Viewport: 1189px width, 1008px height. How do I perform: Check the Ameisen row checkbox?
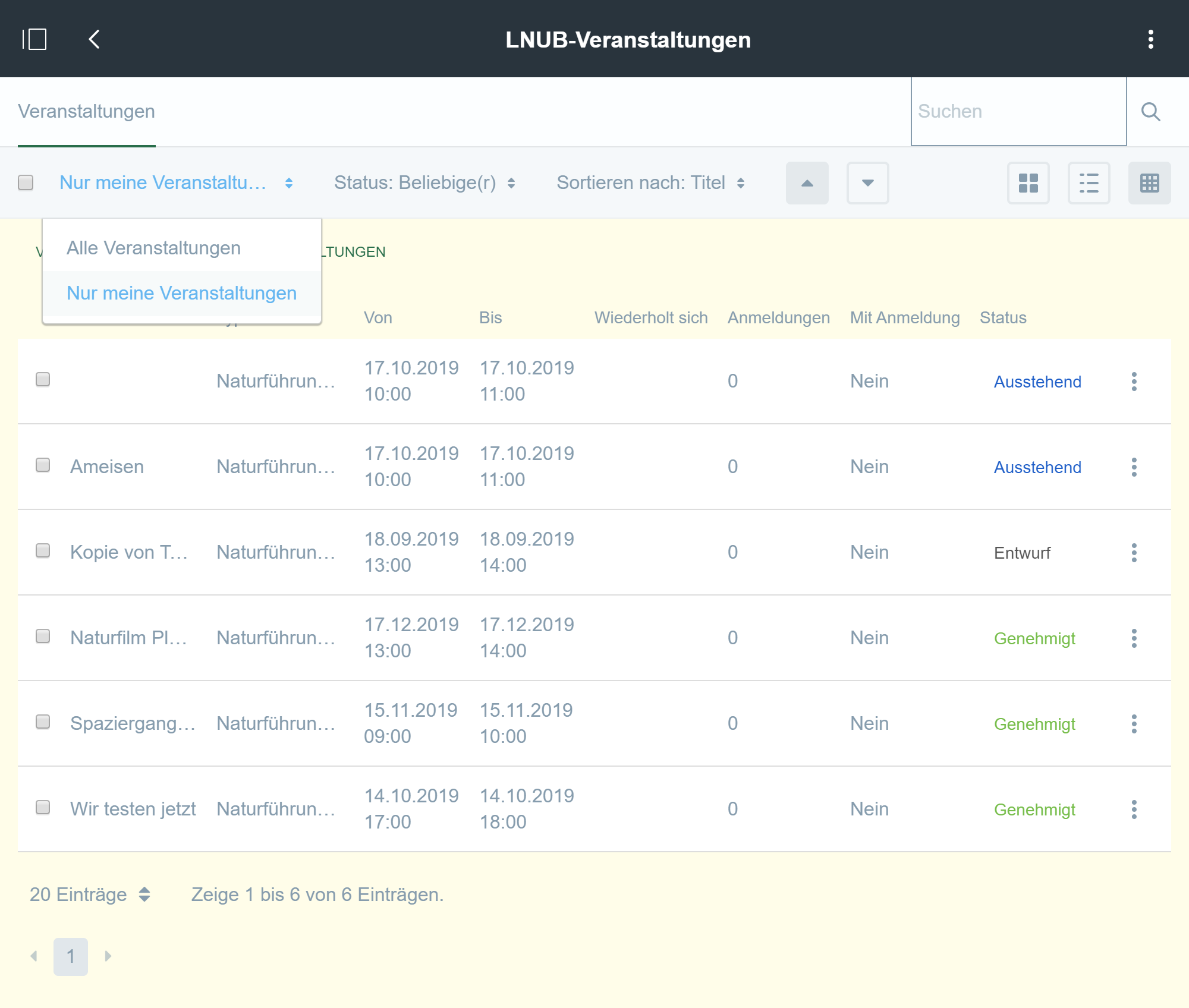pos(43,465)
